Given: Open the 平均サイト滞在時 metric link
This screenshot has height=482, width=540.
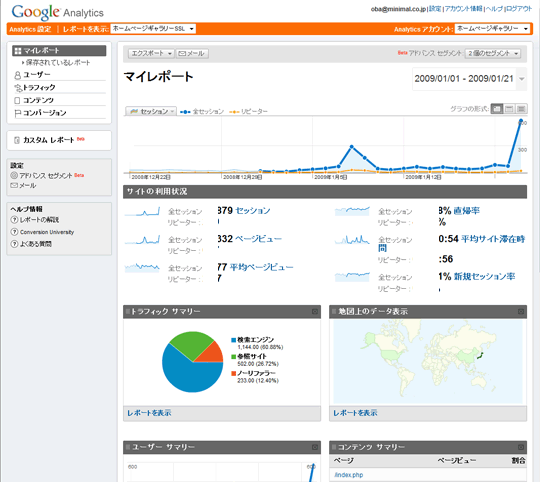Looking at the screenshot, I should click(493, 239).
